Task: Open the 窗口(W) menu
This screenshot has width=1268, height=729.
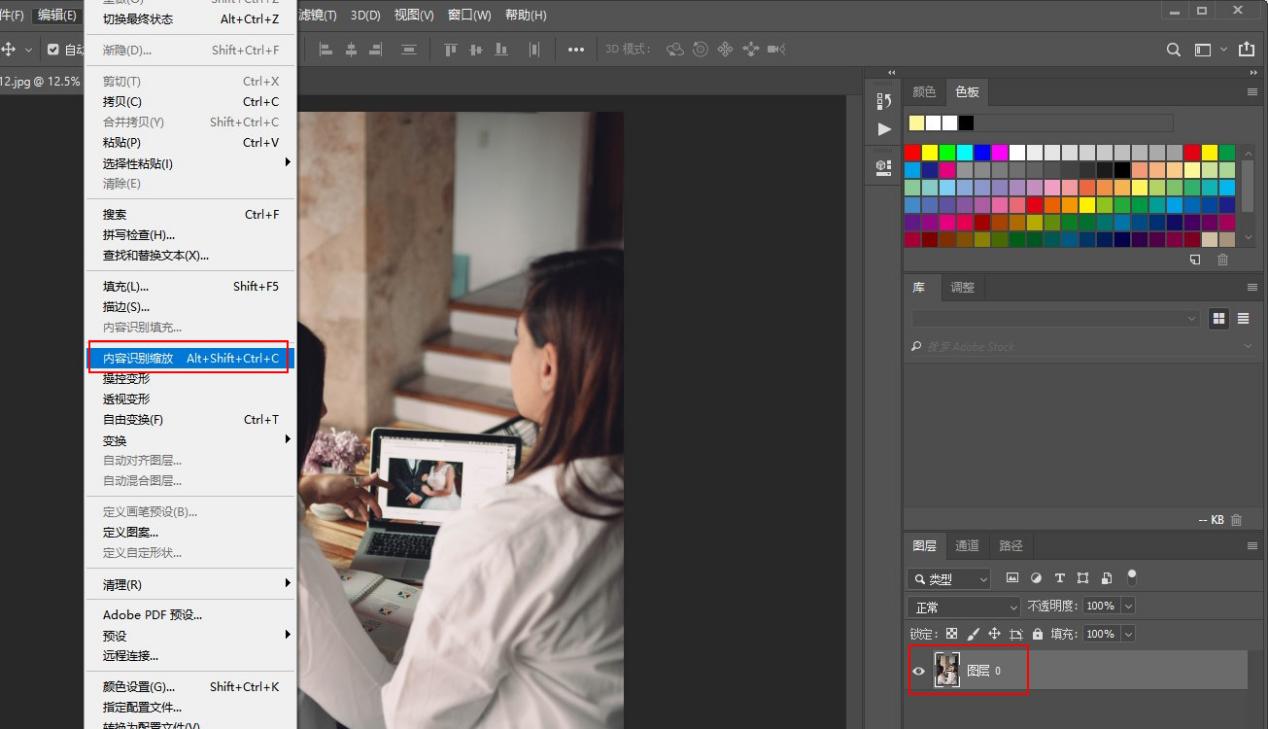Action: coord(469,15)
